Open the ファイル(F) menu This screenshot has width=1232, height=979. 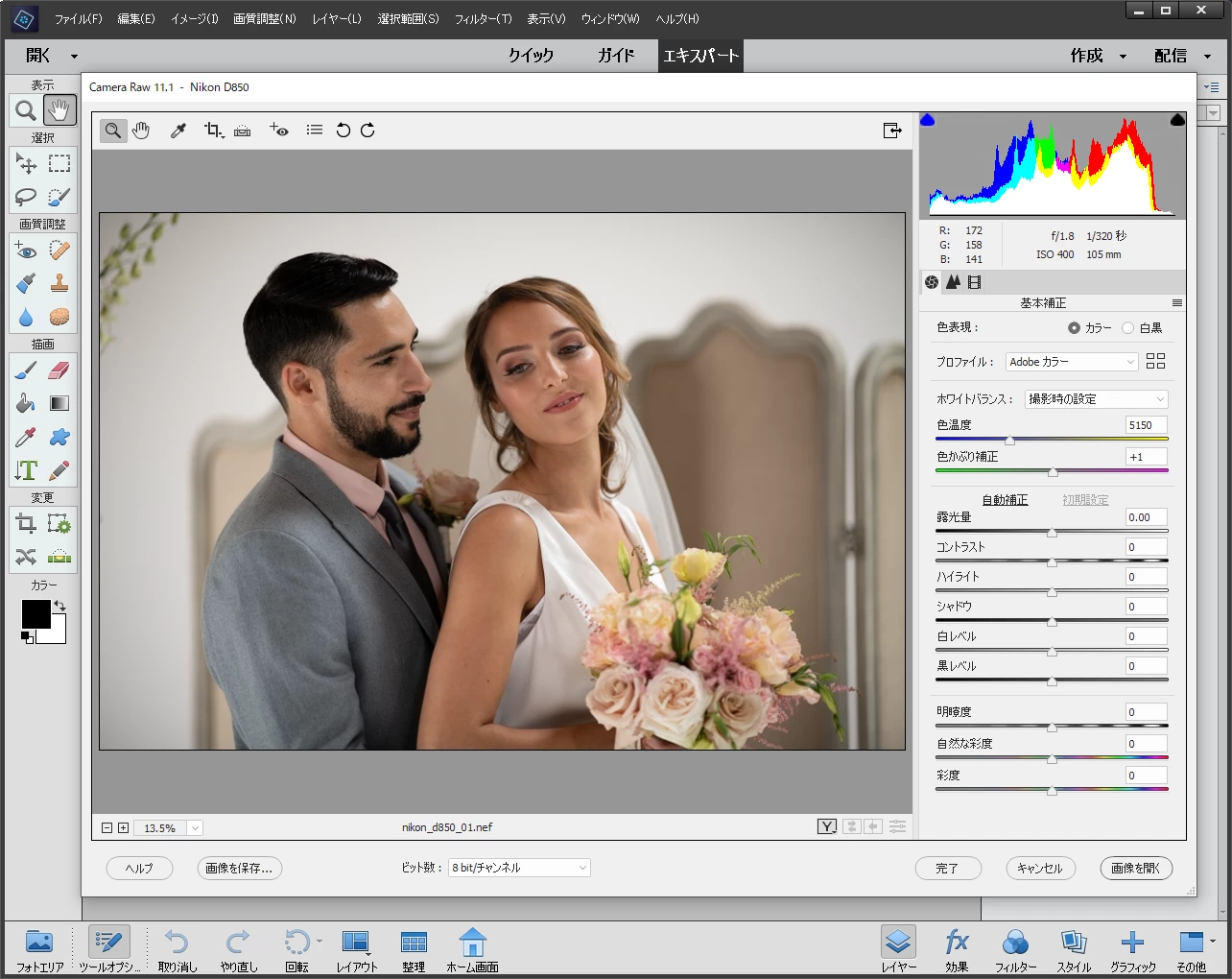(78, 19)
